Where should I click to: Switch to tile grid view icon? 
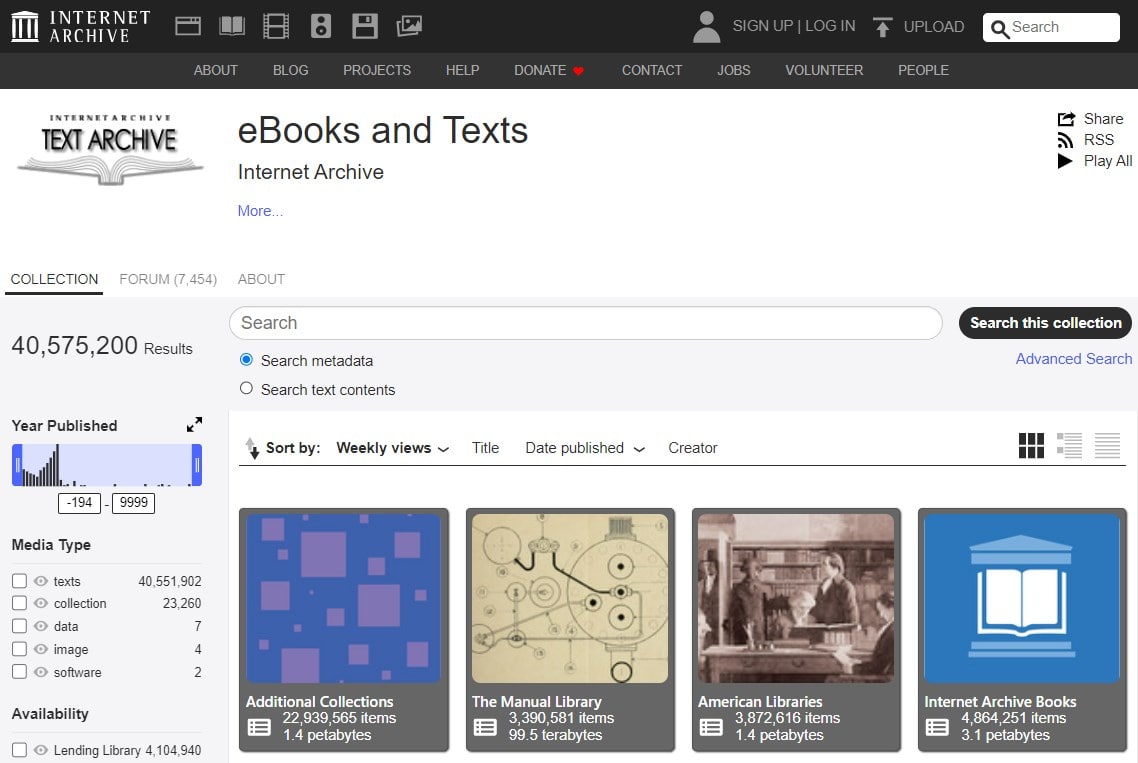(1031, 446)
